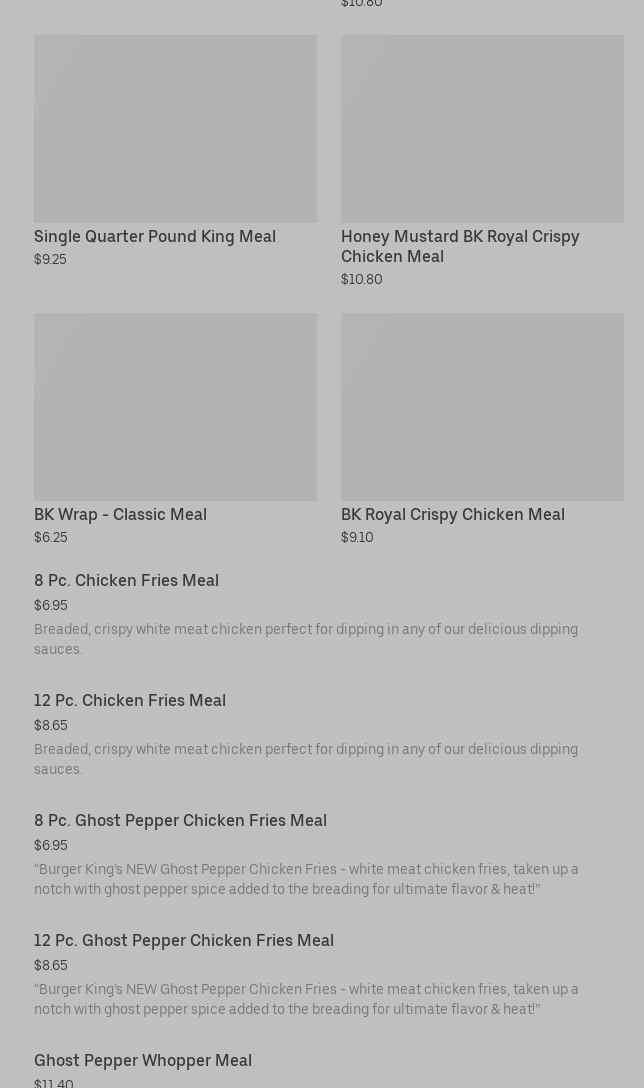Select the Ghost Pepper Whopper Meal item
Image resolution: width=644 pixels, height=1088 pixels.
[x=143, y=1061]
